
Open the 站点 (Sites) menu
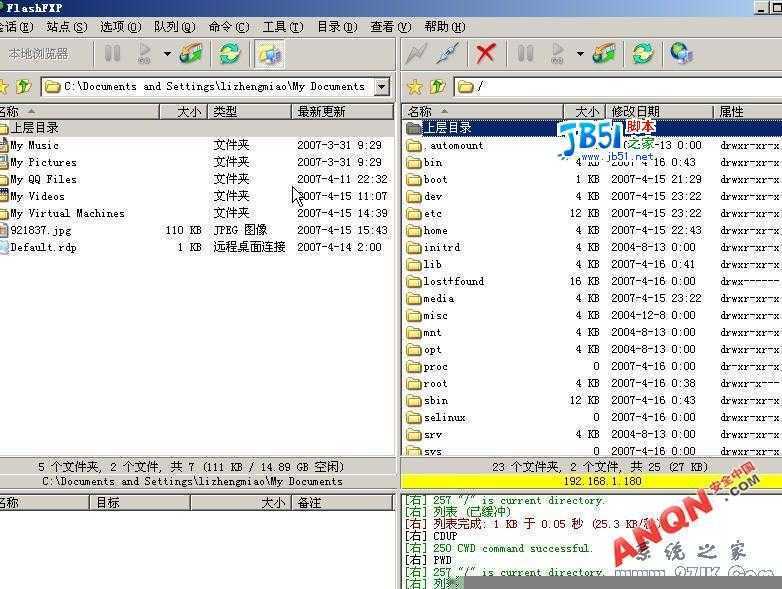[x=66, y=26]
